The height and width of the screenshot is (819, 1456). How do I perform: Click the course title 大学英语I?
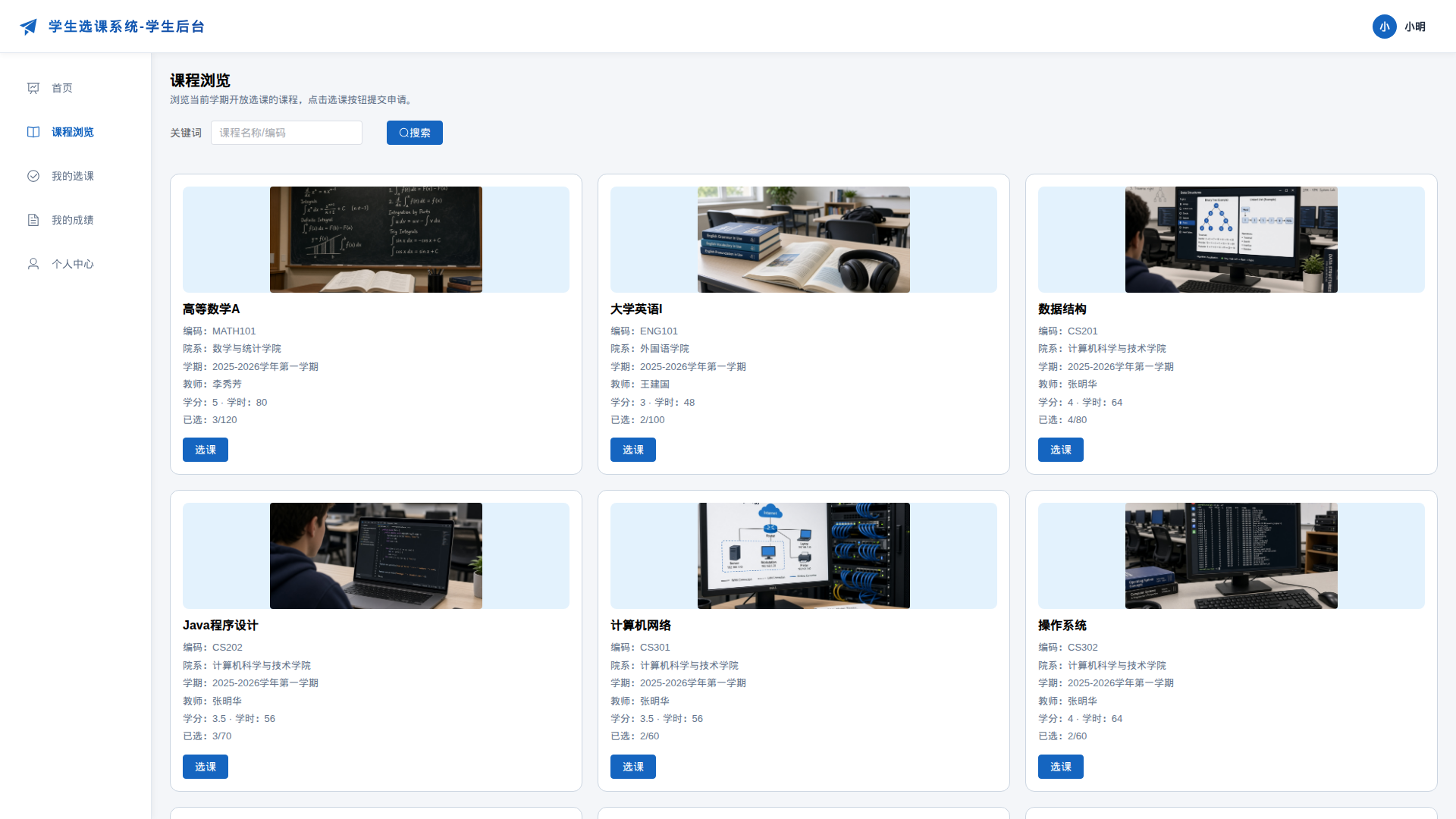pyautogui.click(x=636, y=309)
